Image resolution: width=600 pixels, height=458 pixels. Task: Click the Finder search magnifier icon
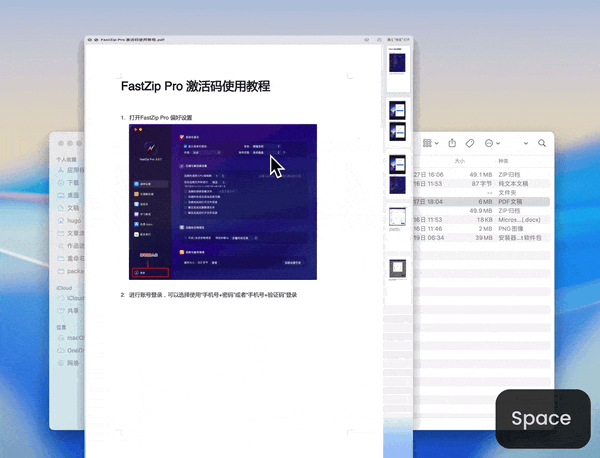[x=542, y=143]
